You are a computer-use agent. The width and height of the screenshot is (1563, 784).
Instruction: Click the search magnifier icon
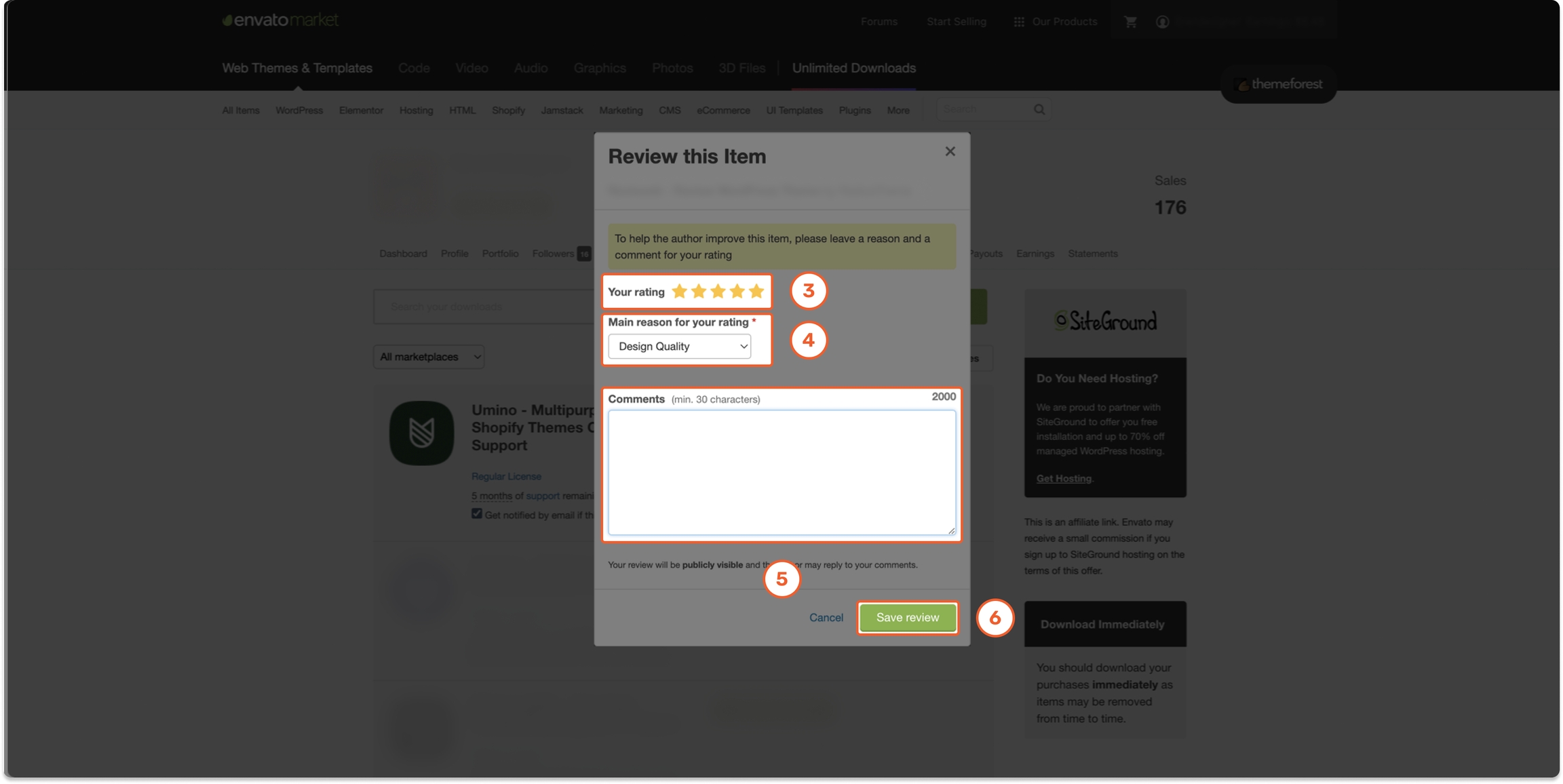[1039, 110]
